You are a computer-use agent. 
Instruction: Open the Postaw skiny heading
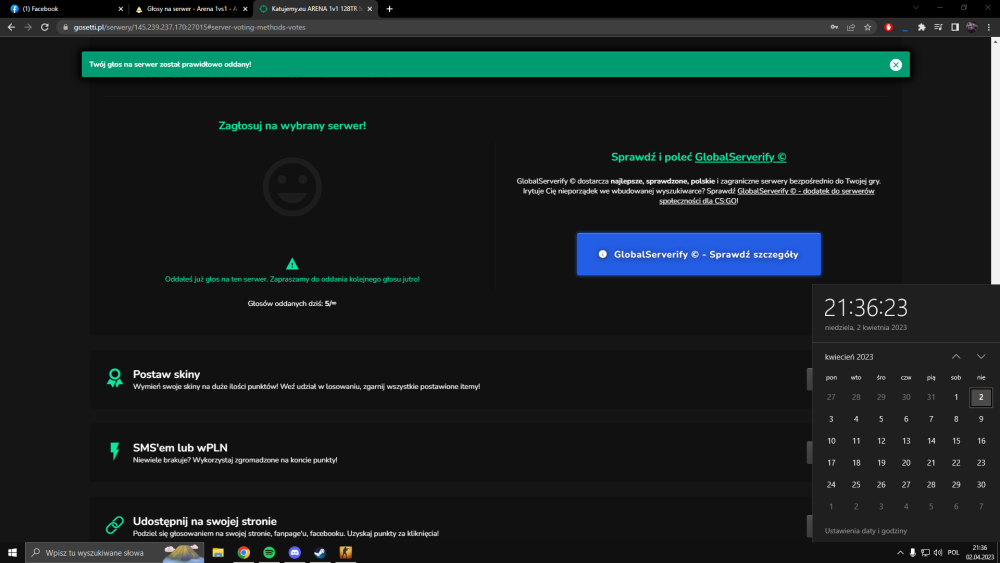point(166,374)
